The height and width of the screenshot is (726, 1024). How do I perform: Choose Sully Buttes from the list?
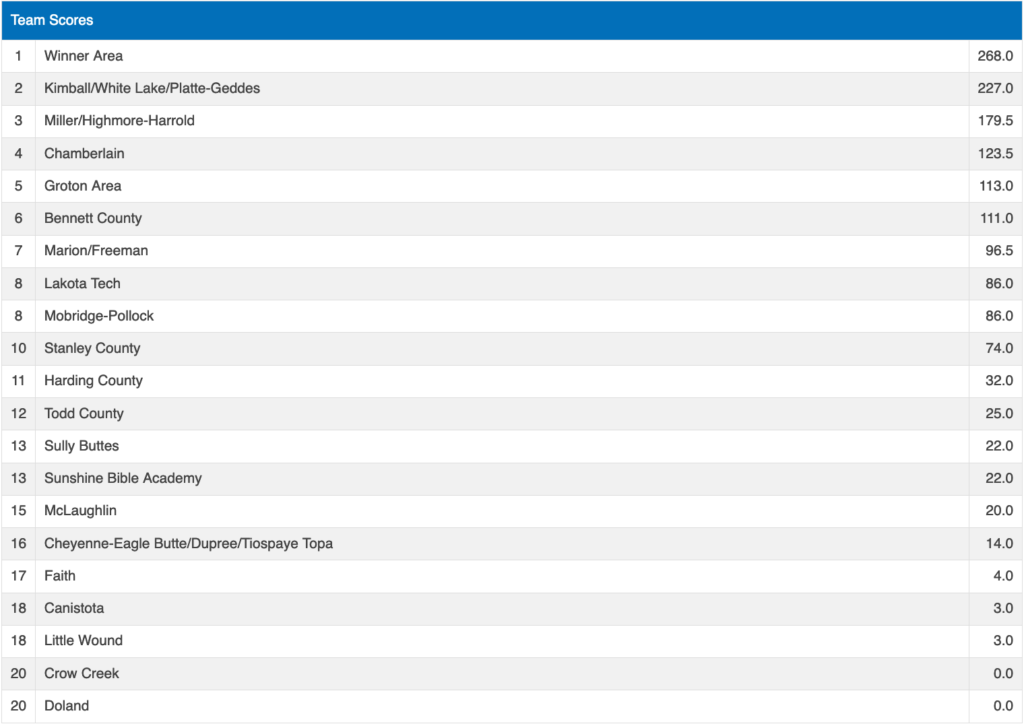point(81,446)
